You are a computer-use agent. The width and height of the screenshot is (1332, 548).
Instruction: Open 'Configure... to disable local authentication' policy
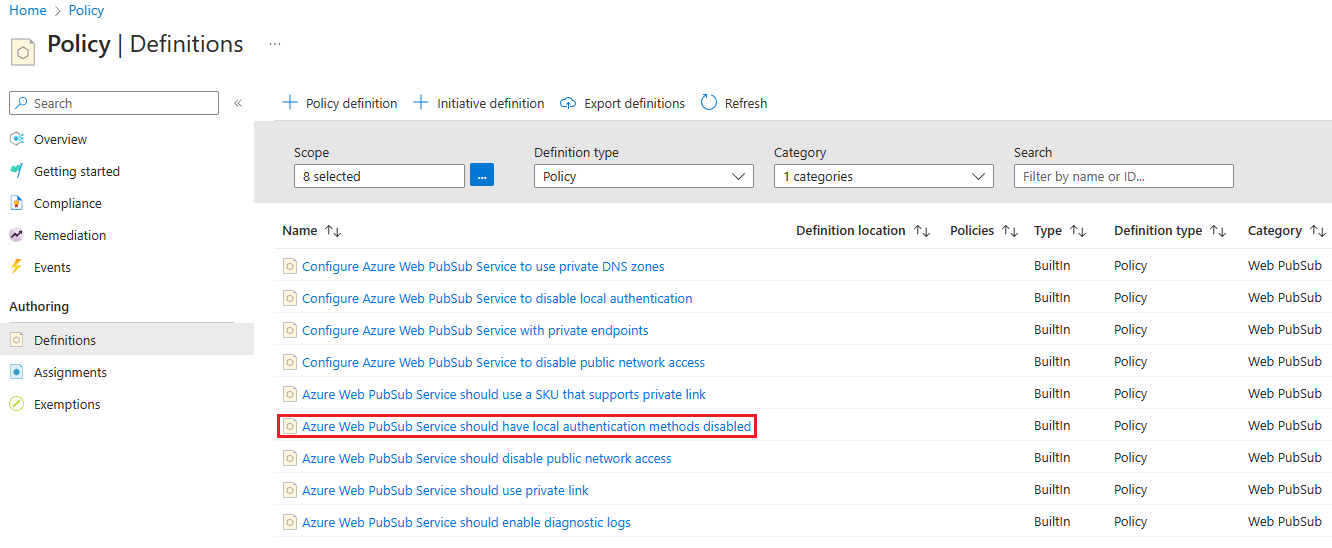click(x=497, y=298)
